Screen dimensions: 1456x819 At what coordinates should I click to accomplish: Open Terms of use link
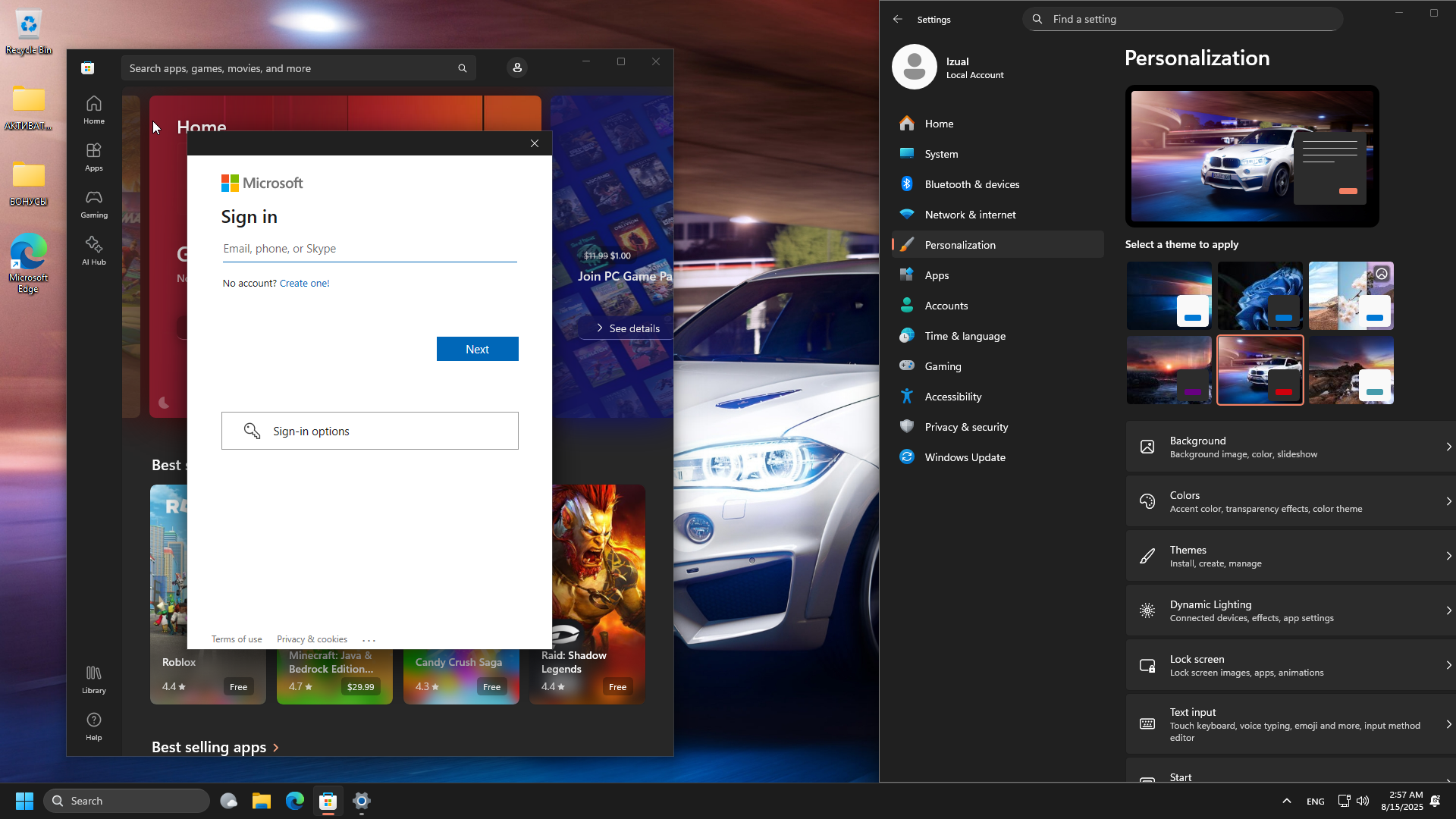pos(237,639)
